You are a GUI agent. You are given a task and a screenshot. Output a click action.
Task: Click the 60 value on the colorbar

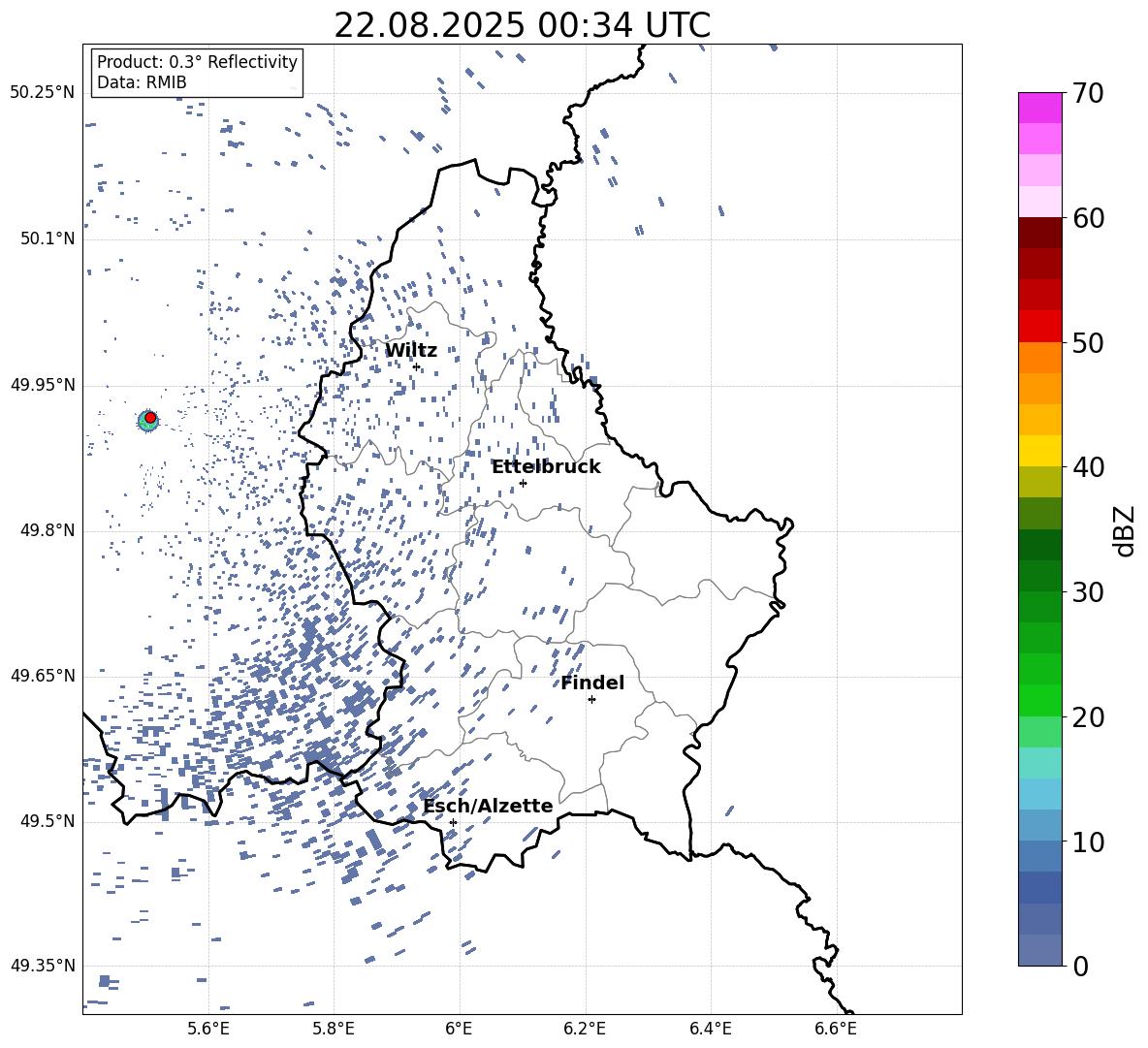coord(1088,218)
